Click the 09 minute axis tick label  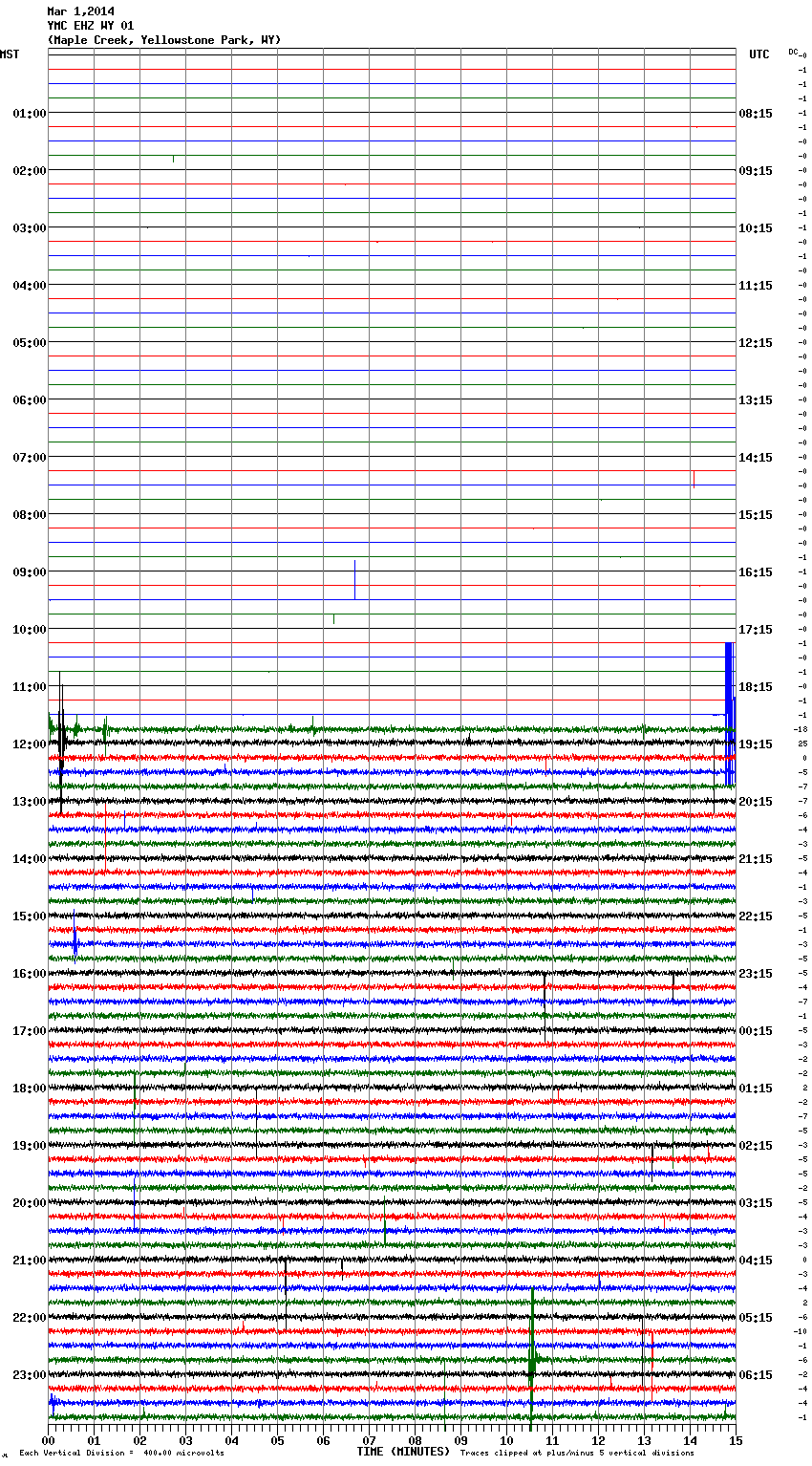coord(461,1440)
